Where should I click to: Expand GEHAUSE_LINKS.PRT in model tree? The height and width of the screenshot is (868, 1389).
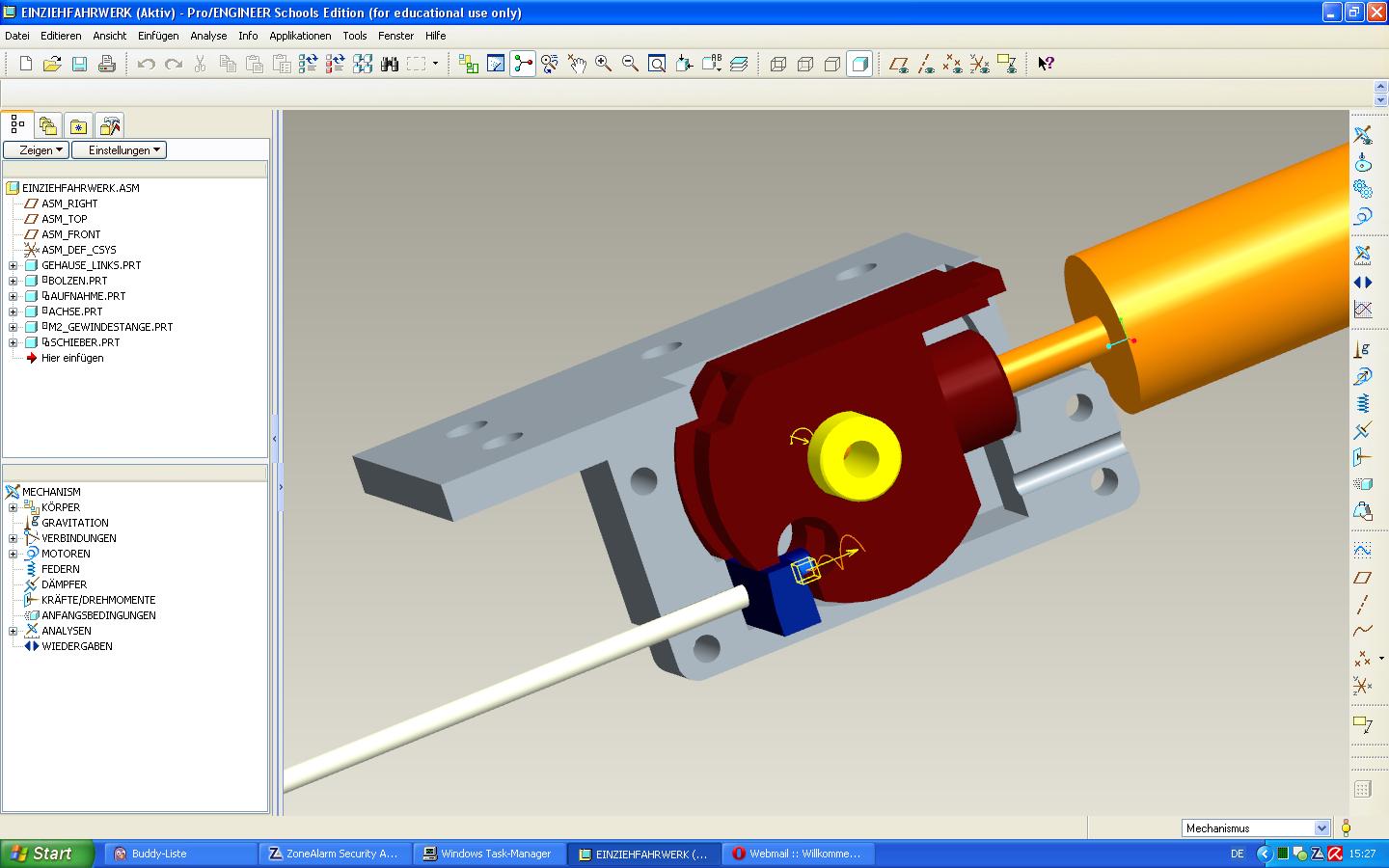pyautogui.click(x=14, y=265)
